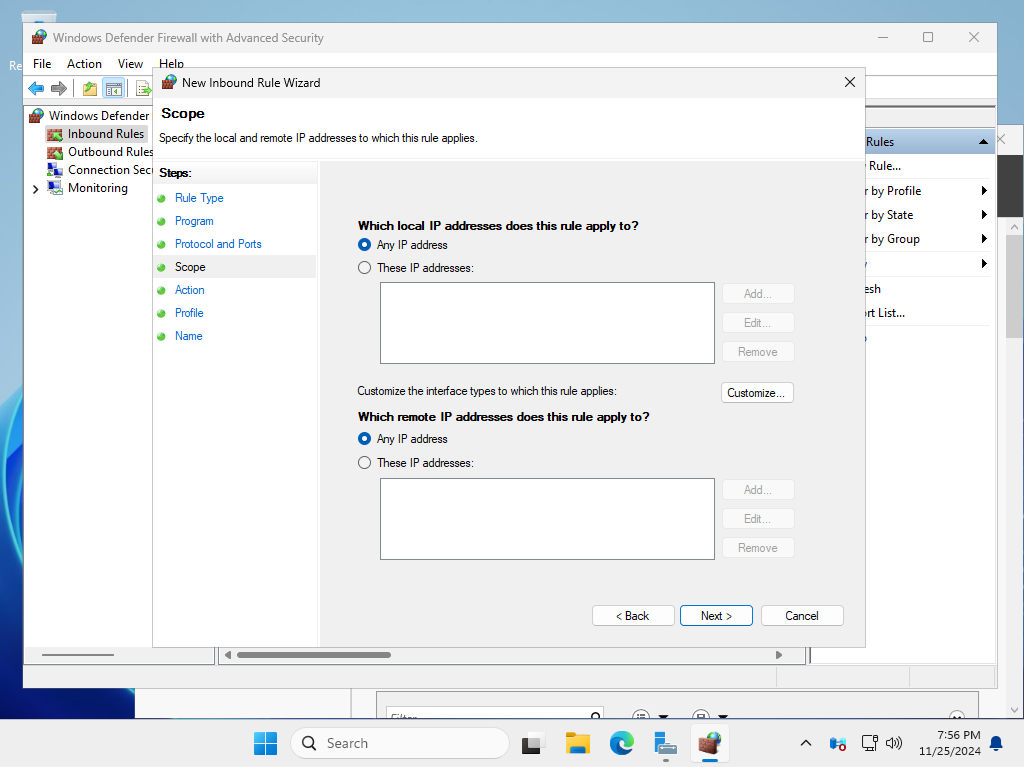1024x767 pixels.
Task: Open the View menu
Action: (130, 63)
